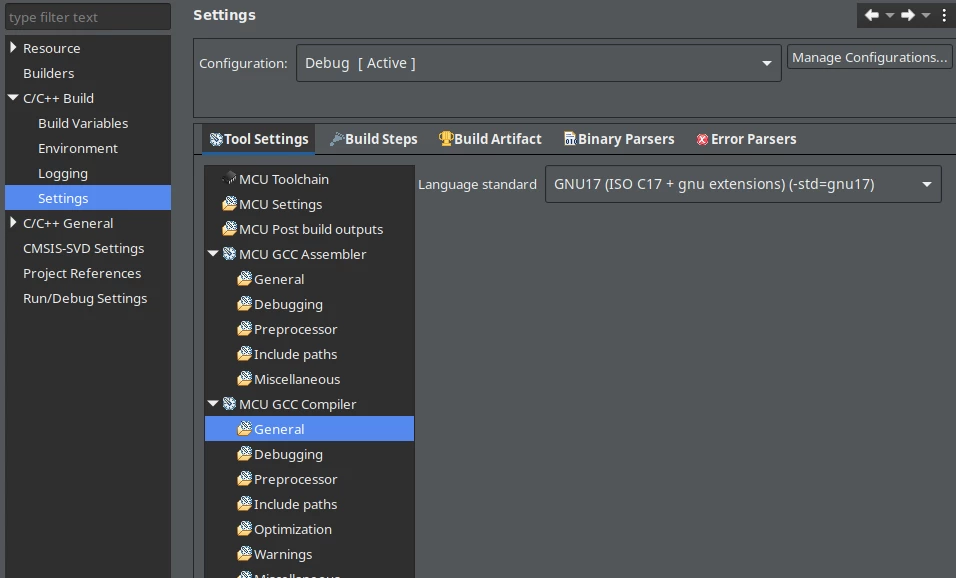This screenshot has width=956, height=578.
Task: Click the forward arrow navigation icon
Action: tap(908, 15)
